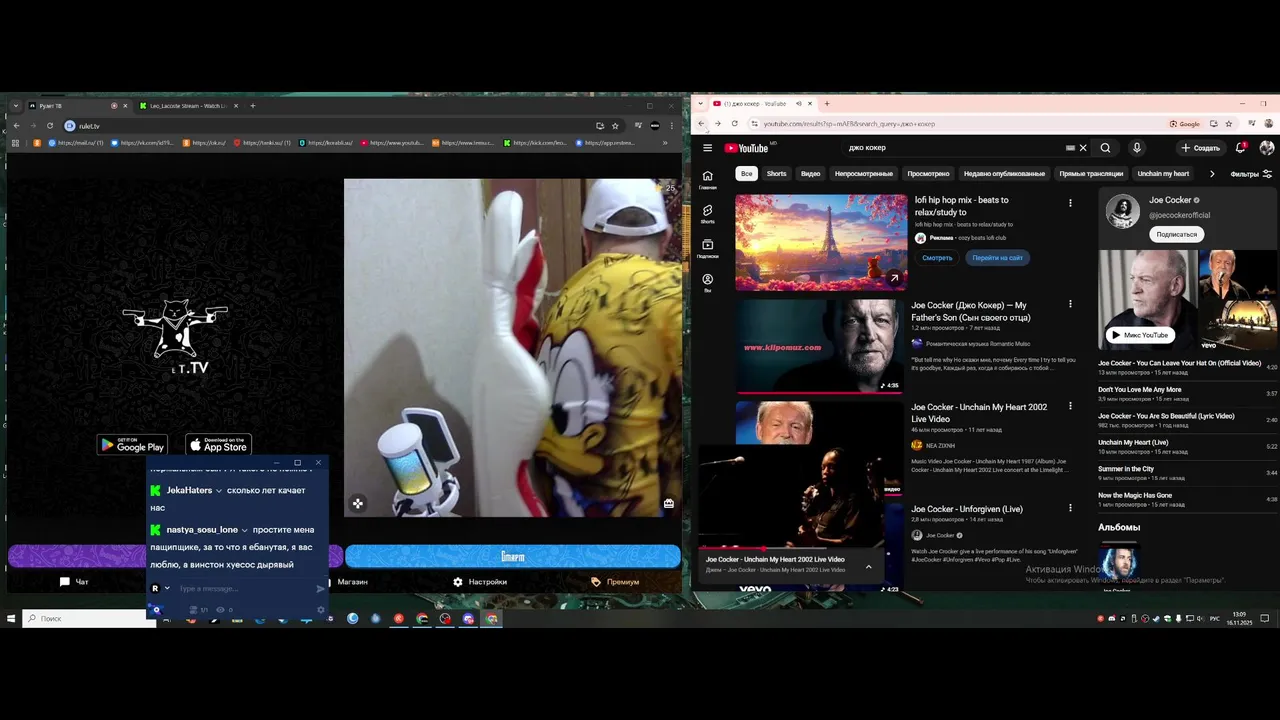Select the Видео filter chip
The width and height of the screenshot is (1280, 720).
click(811, 174)
